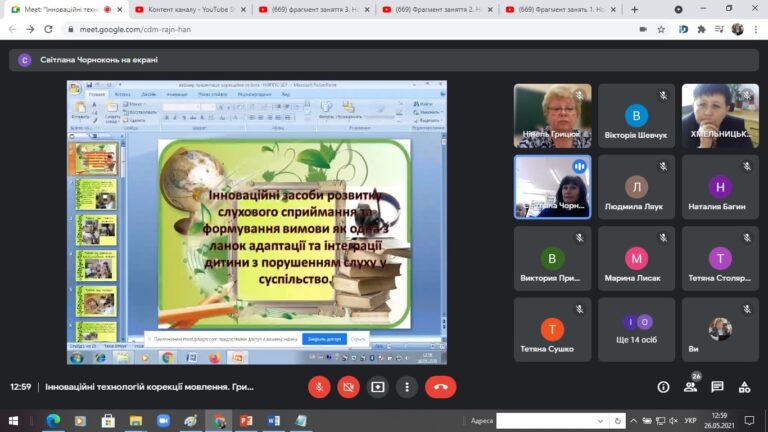The height and width of the screenshot is (432, 768).
Task: Open meeting details info icon
Action: 663,387
